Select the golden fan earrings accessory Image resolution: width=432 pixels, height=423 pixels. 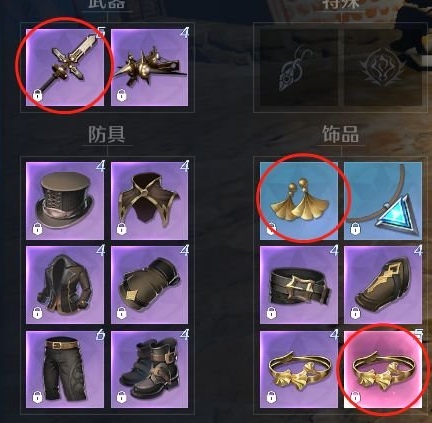coord(299,201)
